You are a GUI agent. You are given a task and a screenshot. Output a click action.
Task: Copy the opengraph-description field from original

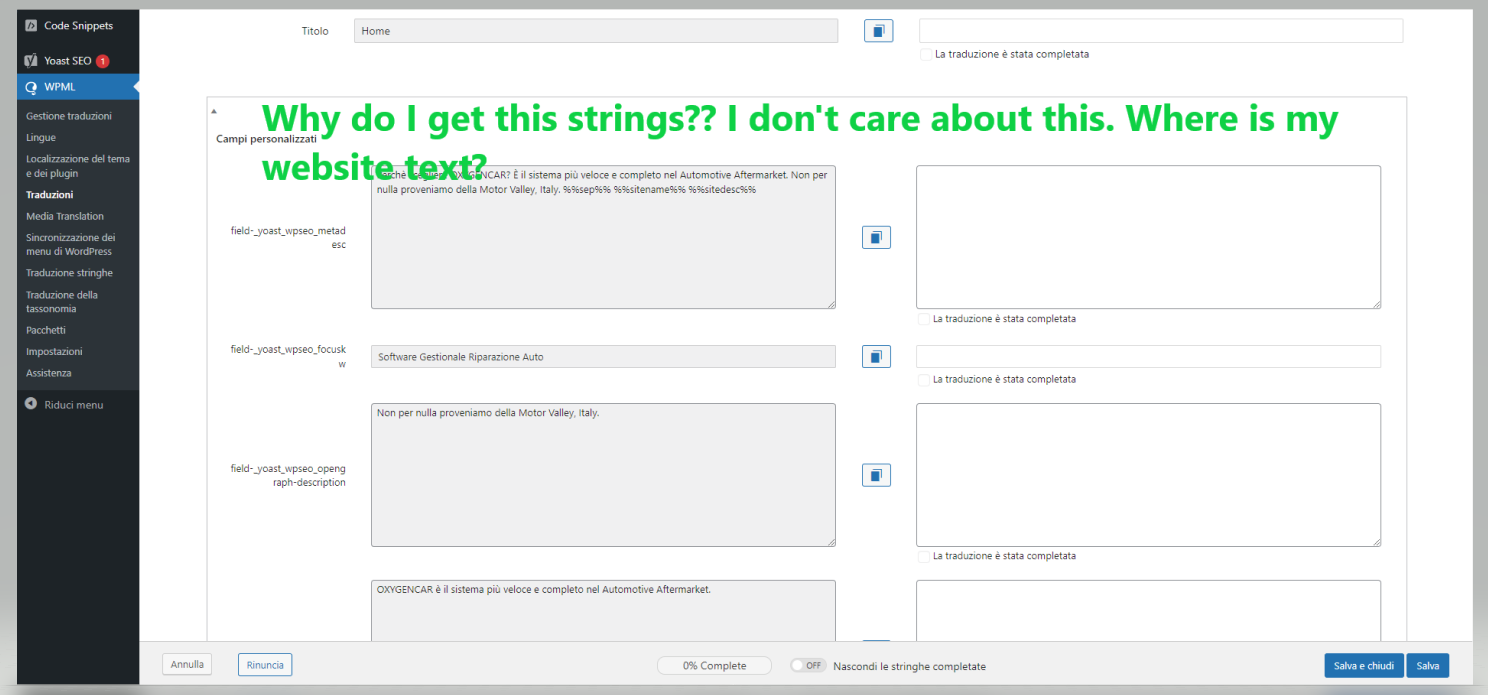click(876, 475)
